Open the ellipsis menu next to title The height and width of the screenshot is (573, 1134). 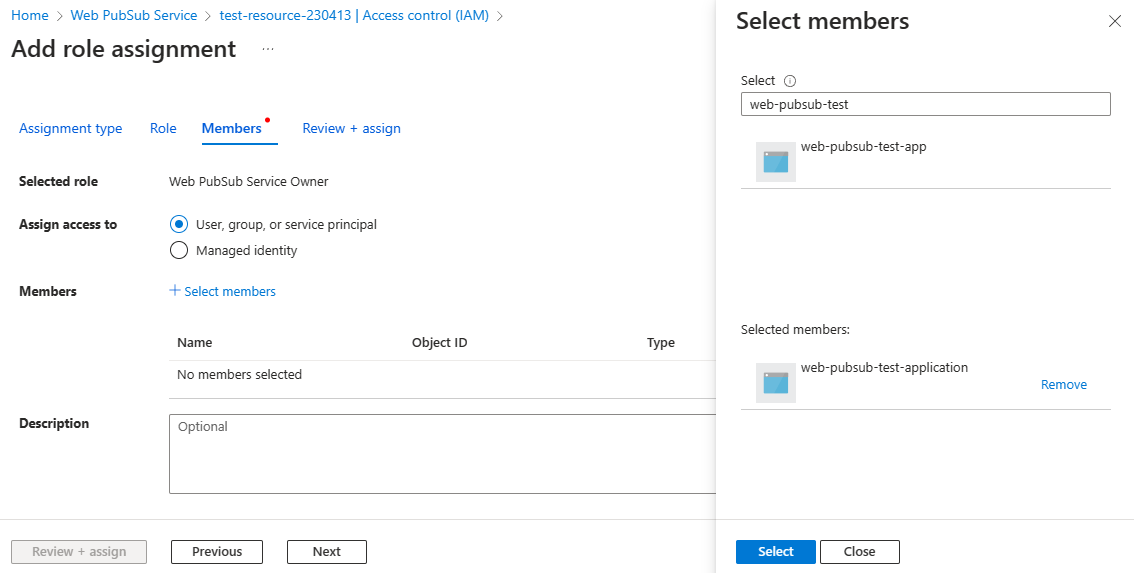(268, 49)
